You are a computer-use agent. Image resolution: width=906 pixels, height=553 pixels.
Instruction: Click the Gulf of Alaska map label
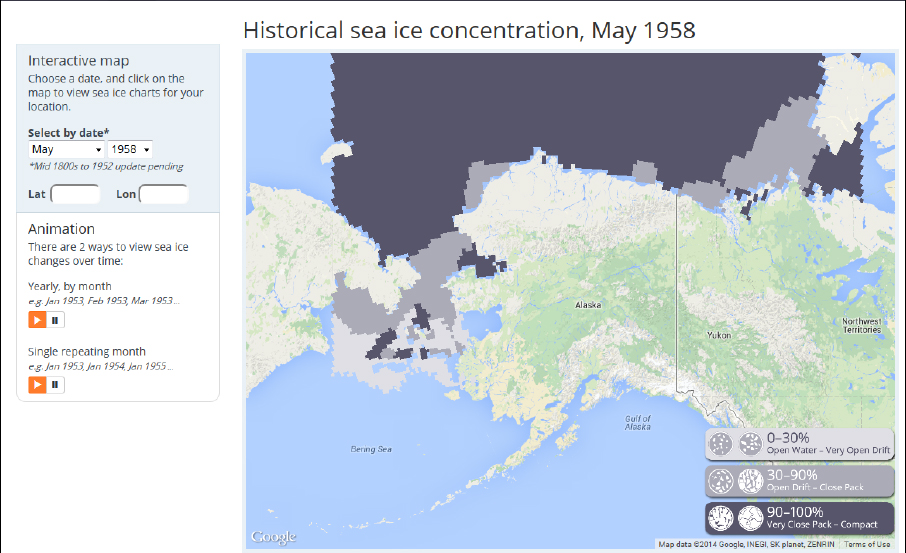(637, 422)
